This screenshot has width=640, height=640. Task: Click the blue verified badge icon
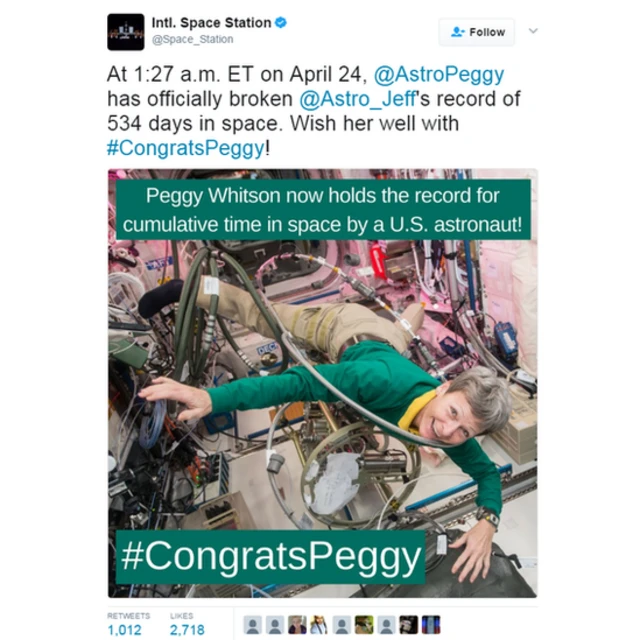[x=280, y=22]
